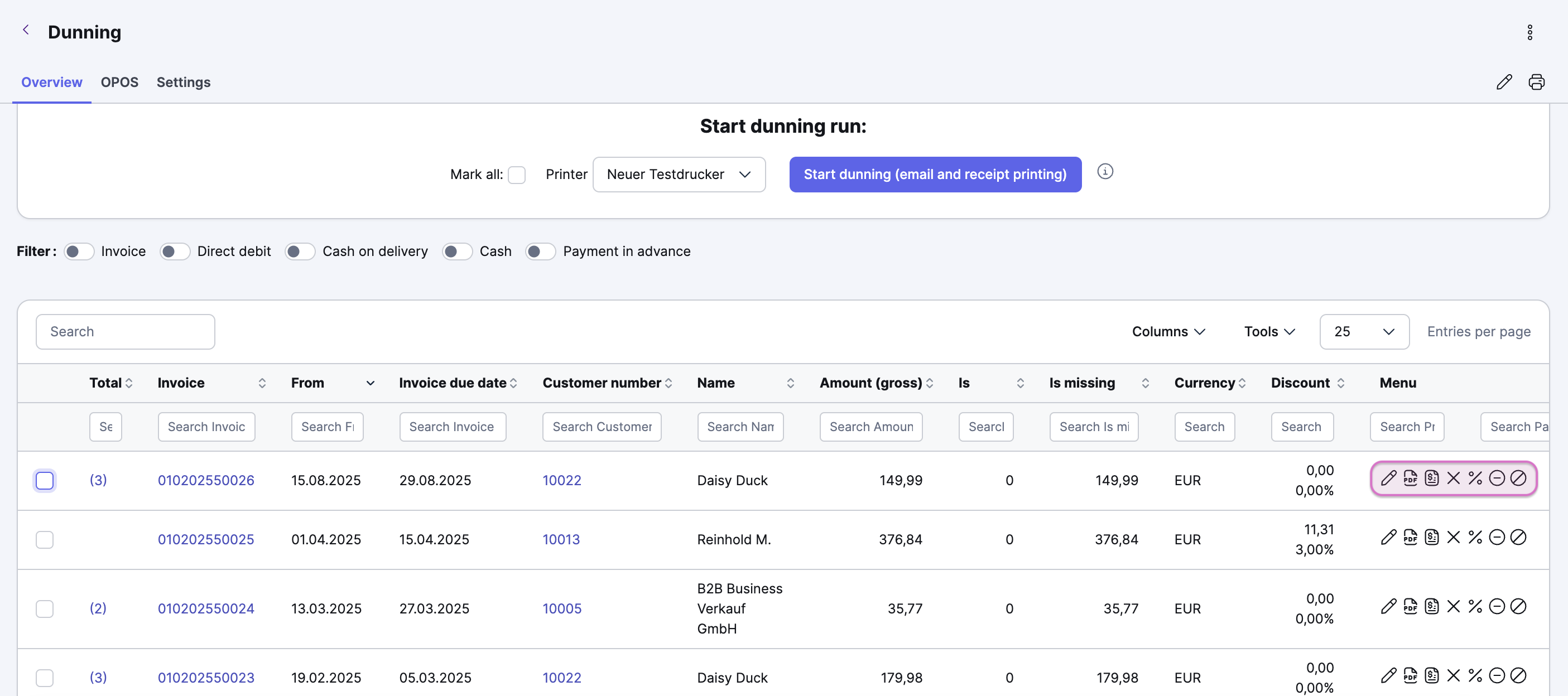Open PDF icon for invoice 010202550025
Image resolution: width=1568 pixels, height=696 pixels.
(1410, 538)
